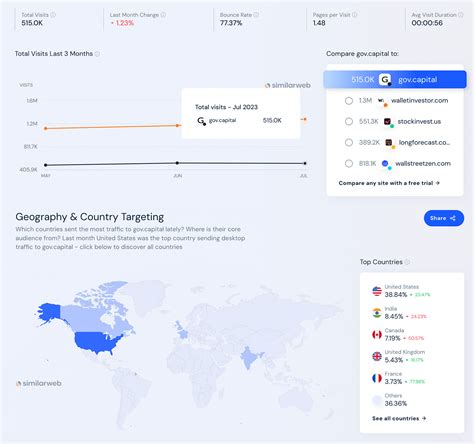
Task: Click the 1.3M walletinvestor visits figure
Action: tap(365, 100)
